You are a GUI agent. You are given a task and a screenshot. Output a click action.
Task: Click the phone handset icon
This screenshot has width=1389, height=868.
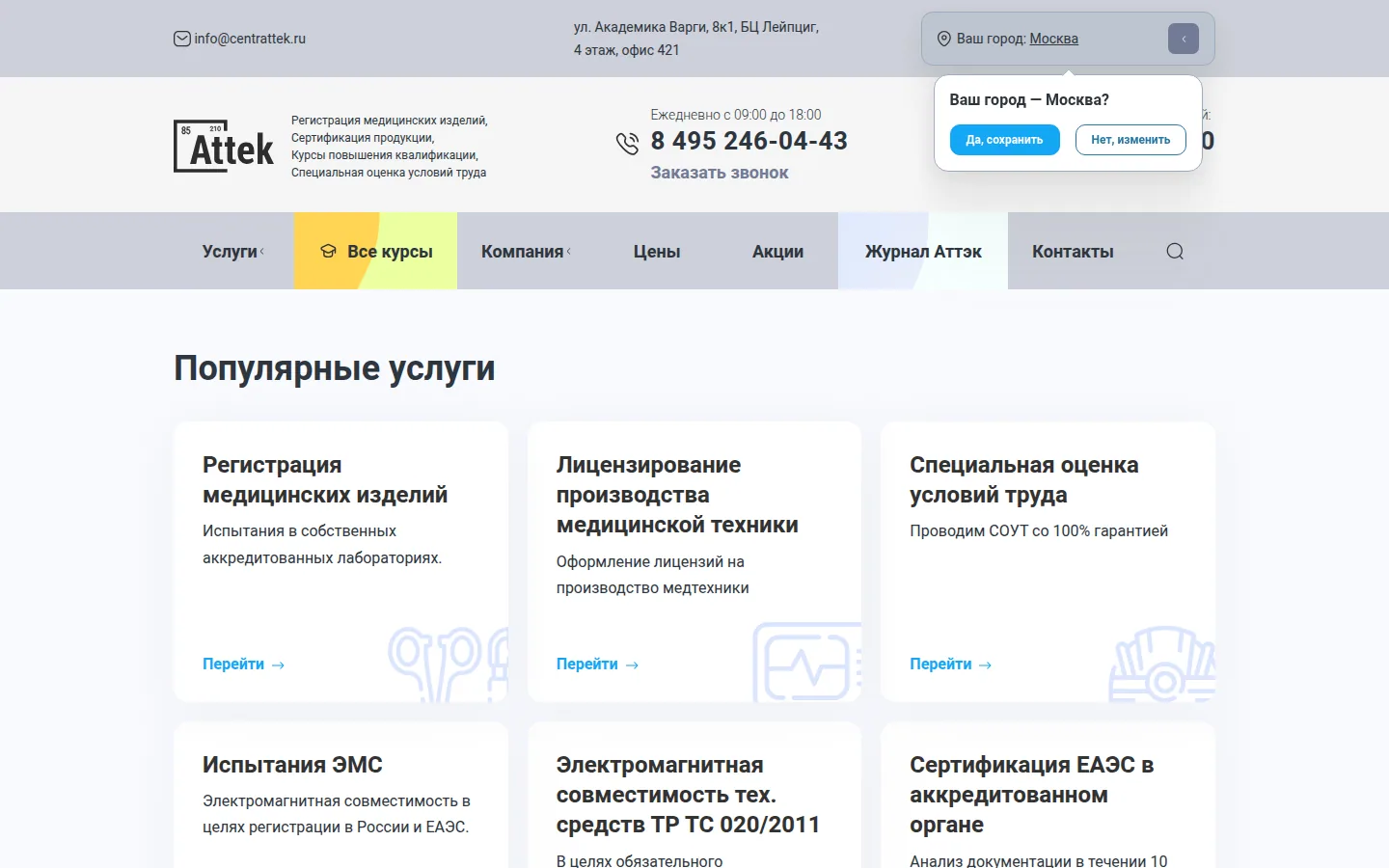tap(627, 144)
